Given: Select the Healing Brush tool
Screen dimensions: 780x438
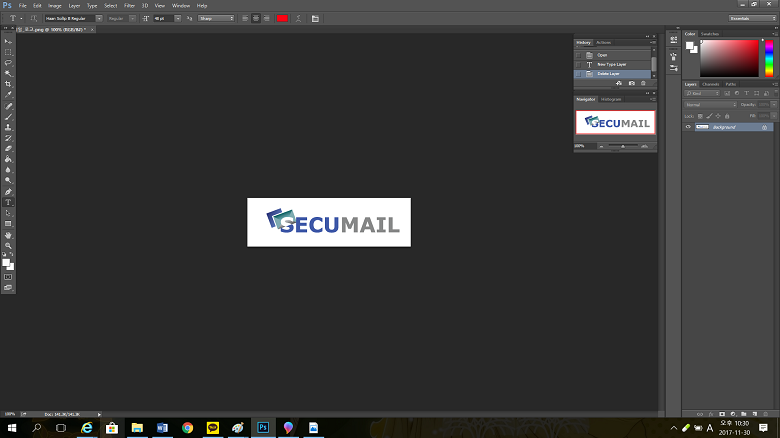Looking at the screenshot, I should coord(8,106).
